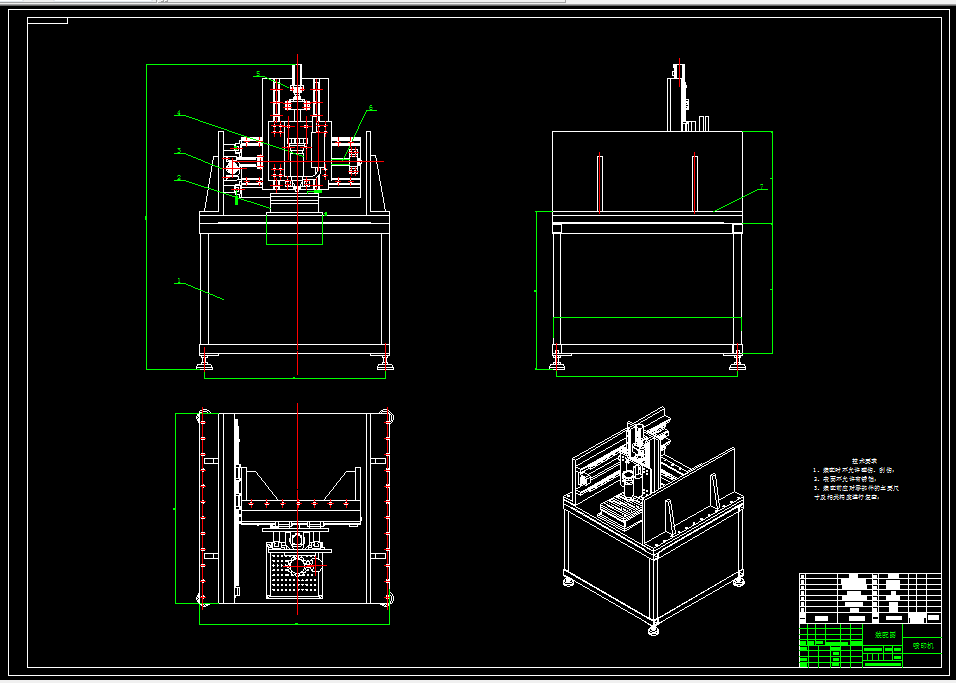Click the white parts list table above title block
Viewport: 956px width, 683px height.
870,598
